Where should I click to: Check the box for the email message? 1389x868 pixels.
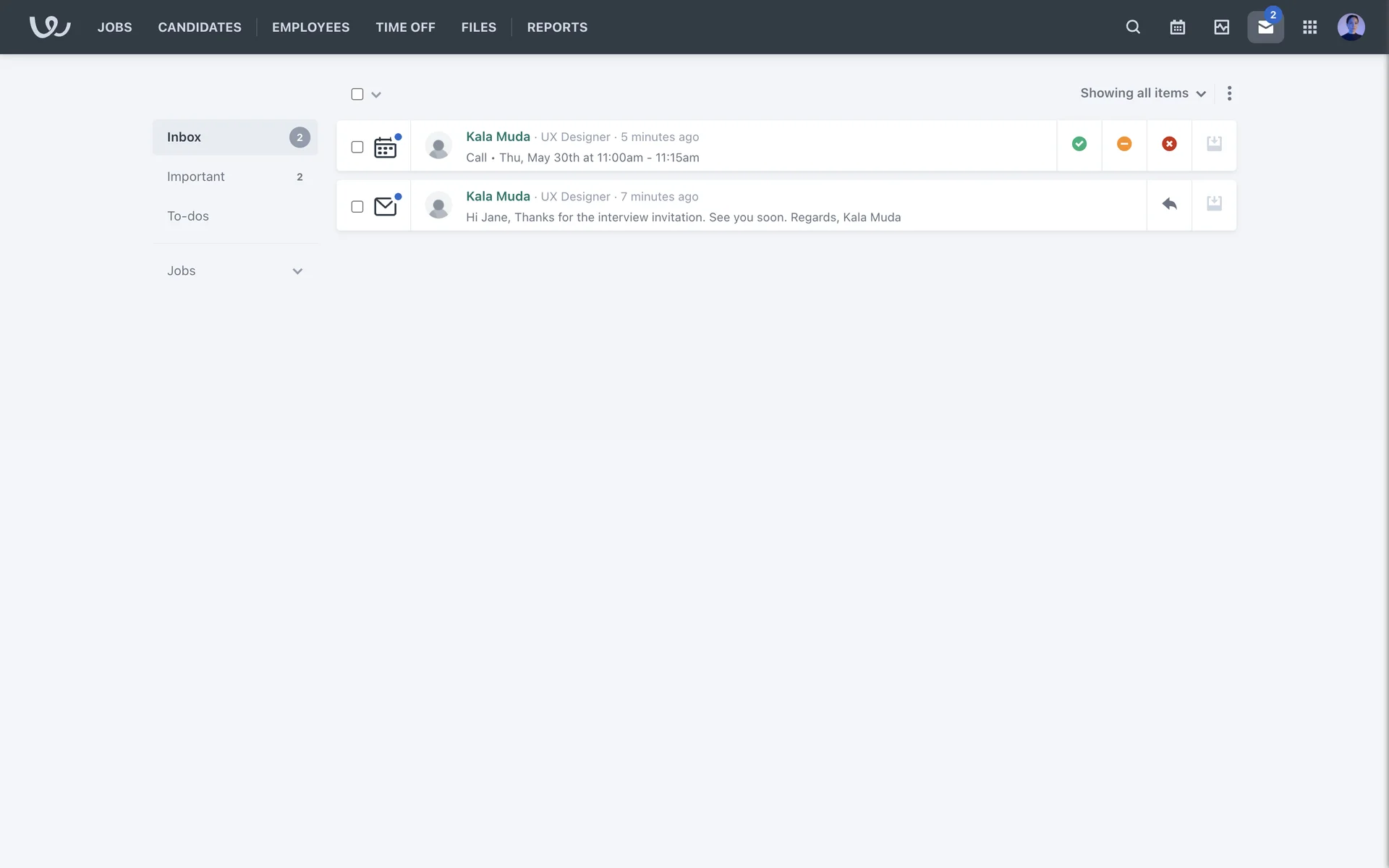357,207
